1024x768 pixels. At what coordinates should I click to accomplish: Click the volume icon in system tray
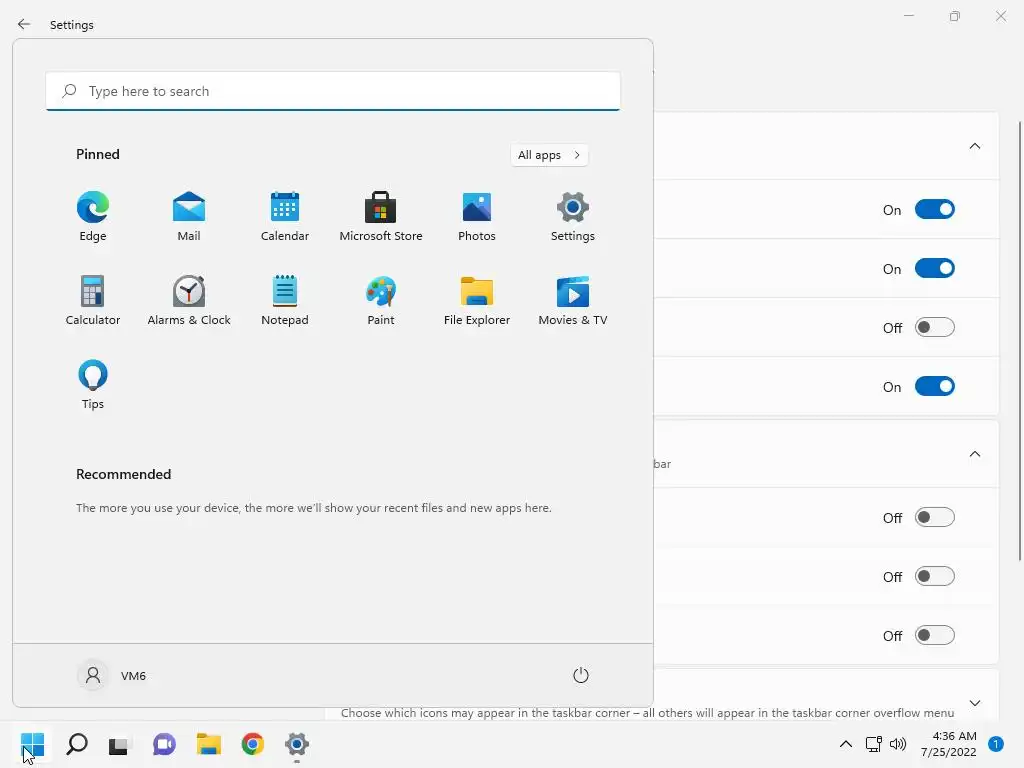898,744
